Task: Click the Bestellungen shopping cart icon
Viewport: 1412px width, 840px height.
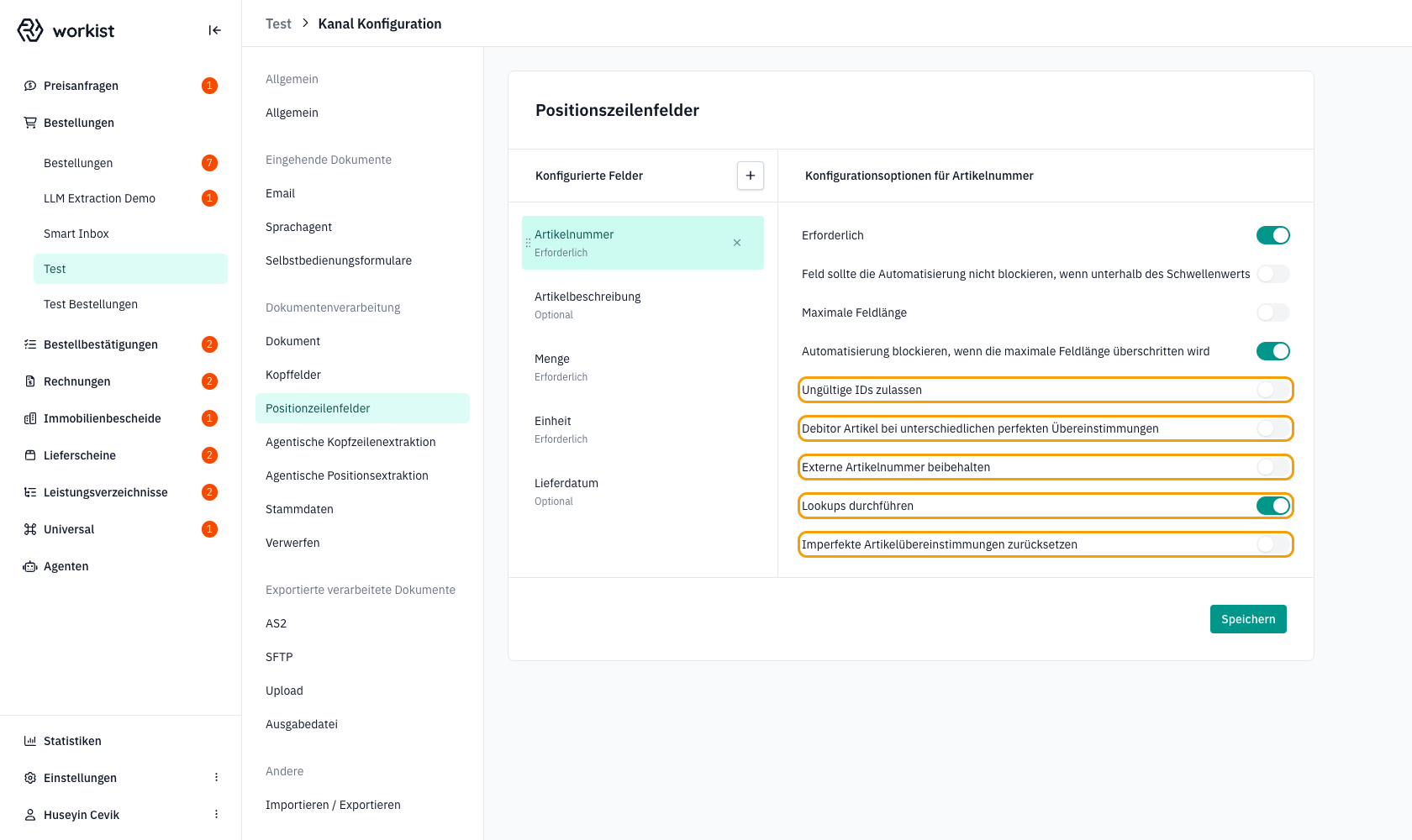Action: [30, 123]
